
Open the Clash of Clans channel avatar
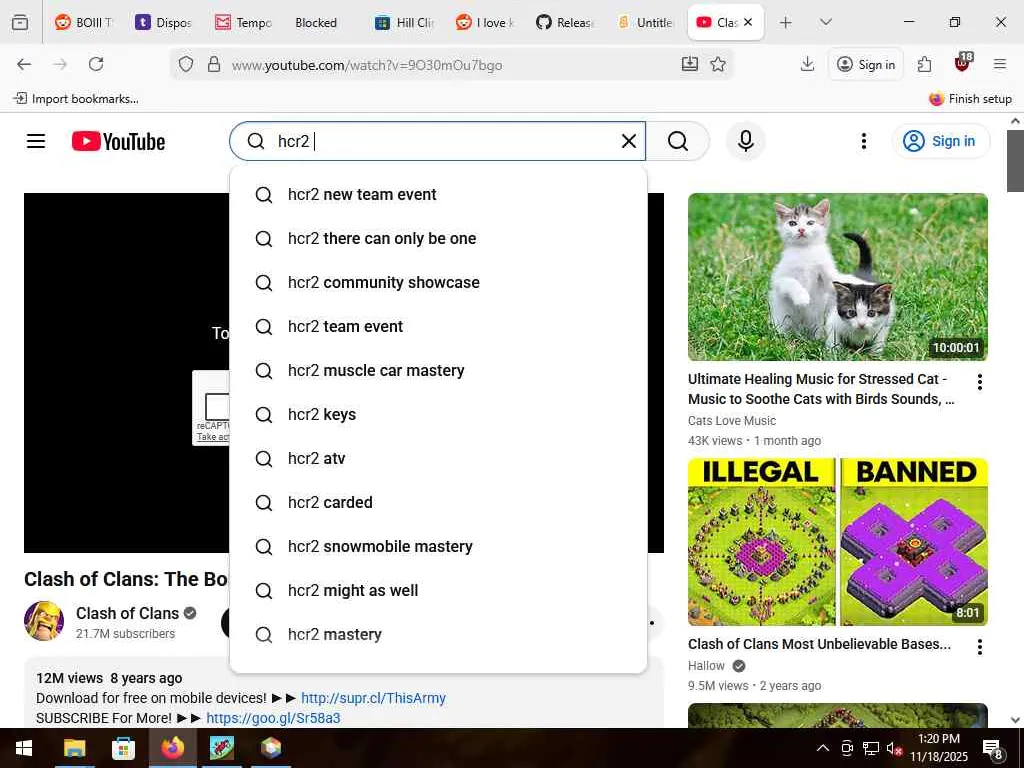[44, 621]
